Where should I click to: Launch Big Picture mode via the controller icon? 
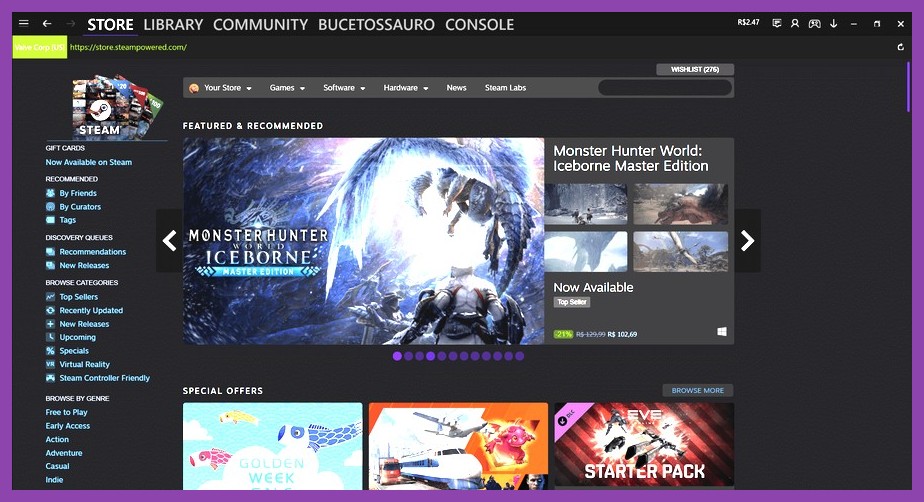(814, 24)
